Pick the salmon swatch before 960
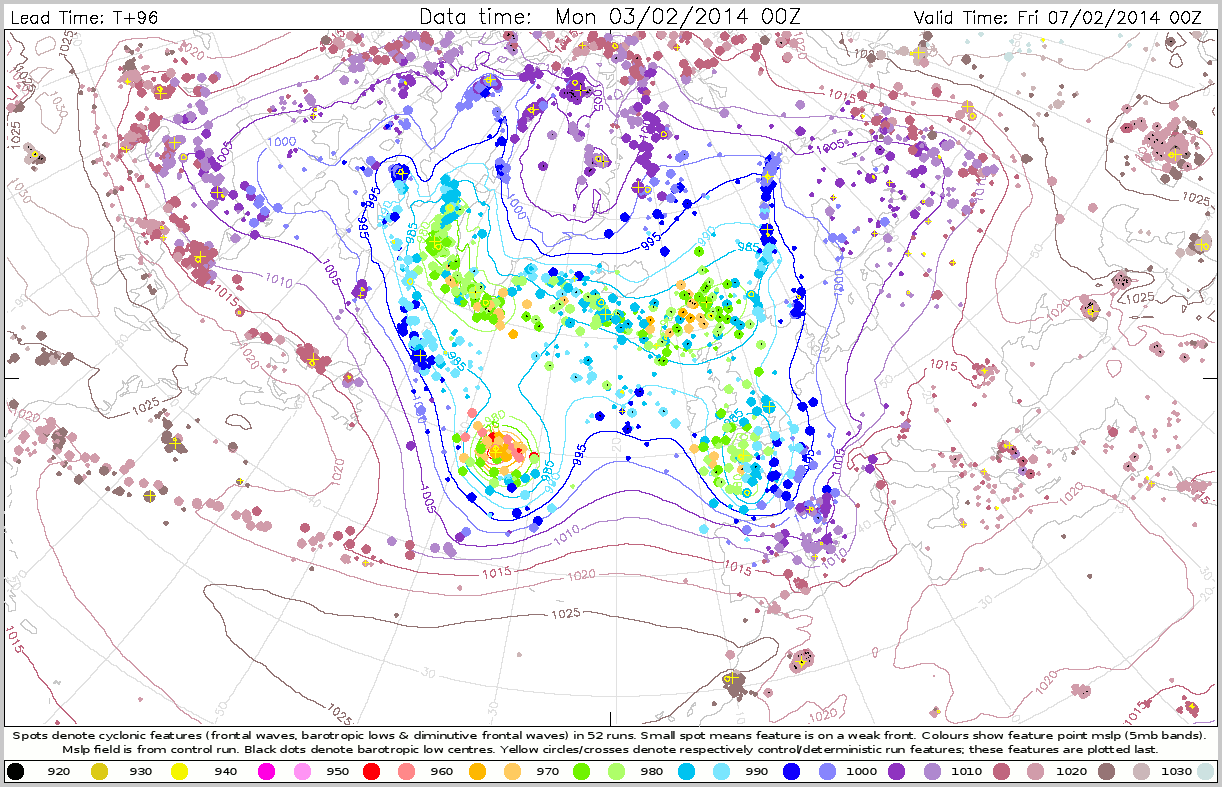The image size is (1222, 787). click(405, 771)
